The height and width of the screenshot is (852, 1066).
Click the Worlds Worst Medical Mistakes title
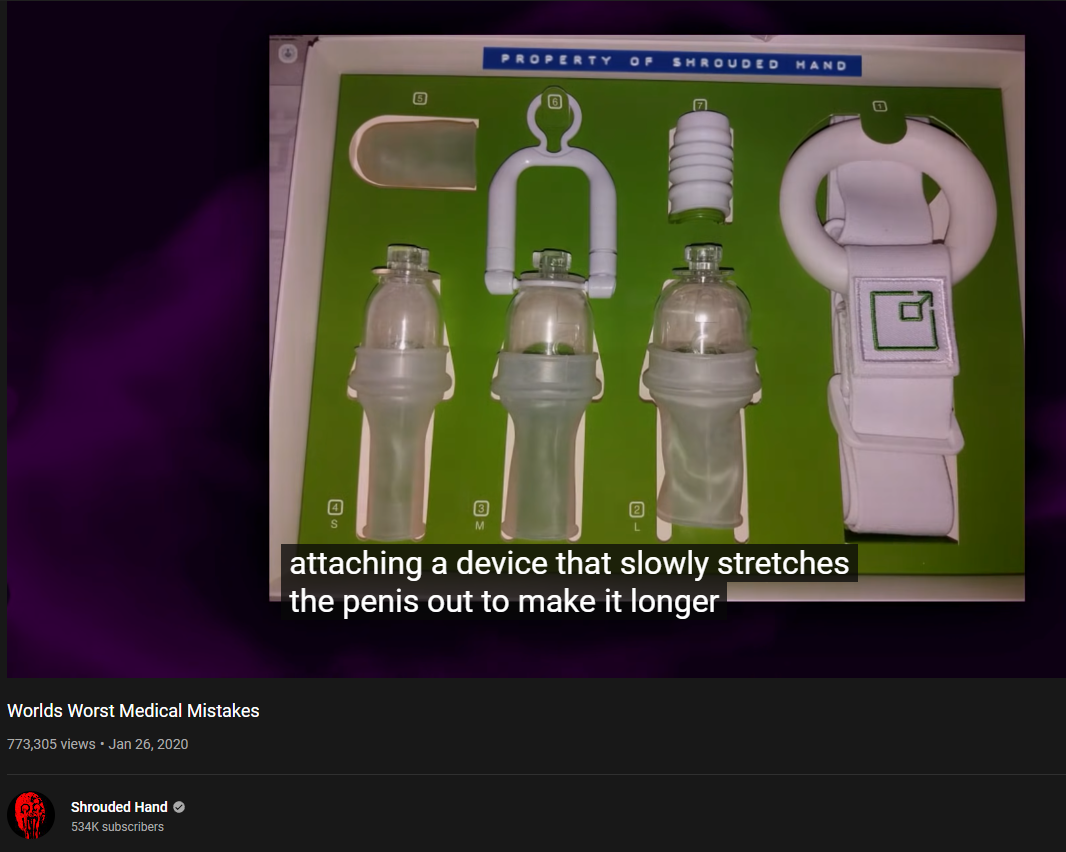pos(133,711)
